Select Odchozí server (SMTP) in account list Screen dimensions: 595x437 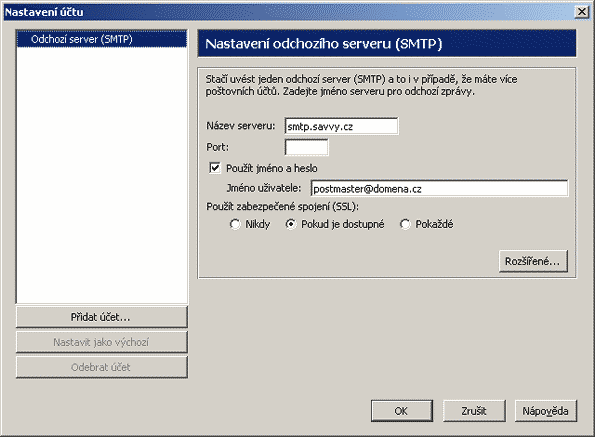[102, 39]
